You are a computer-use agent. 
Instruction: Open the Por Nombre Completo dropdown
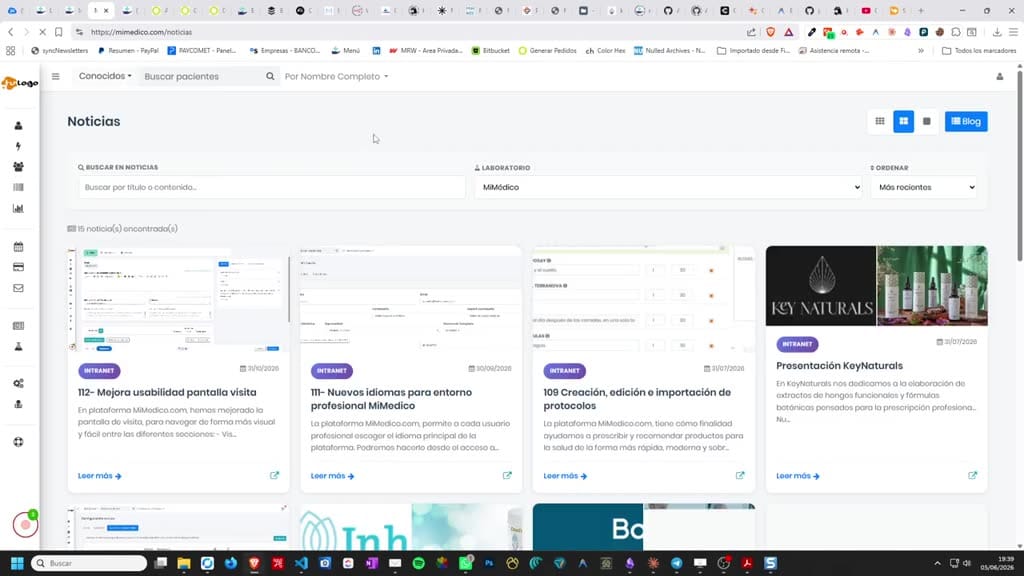pyautogui.click(x=336, y=76)
